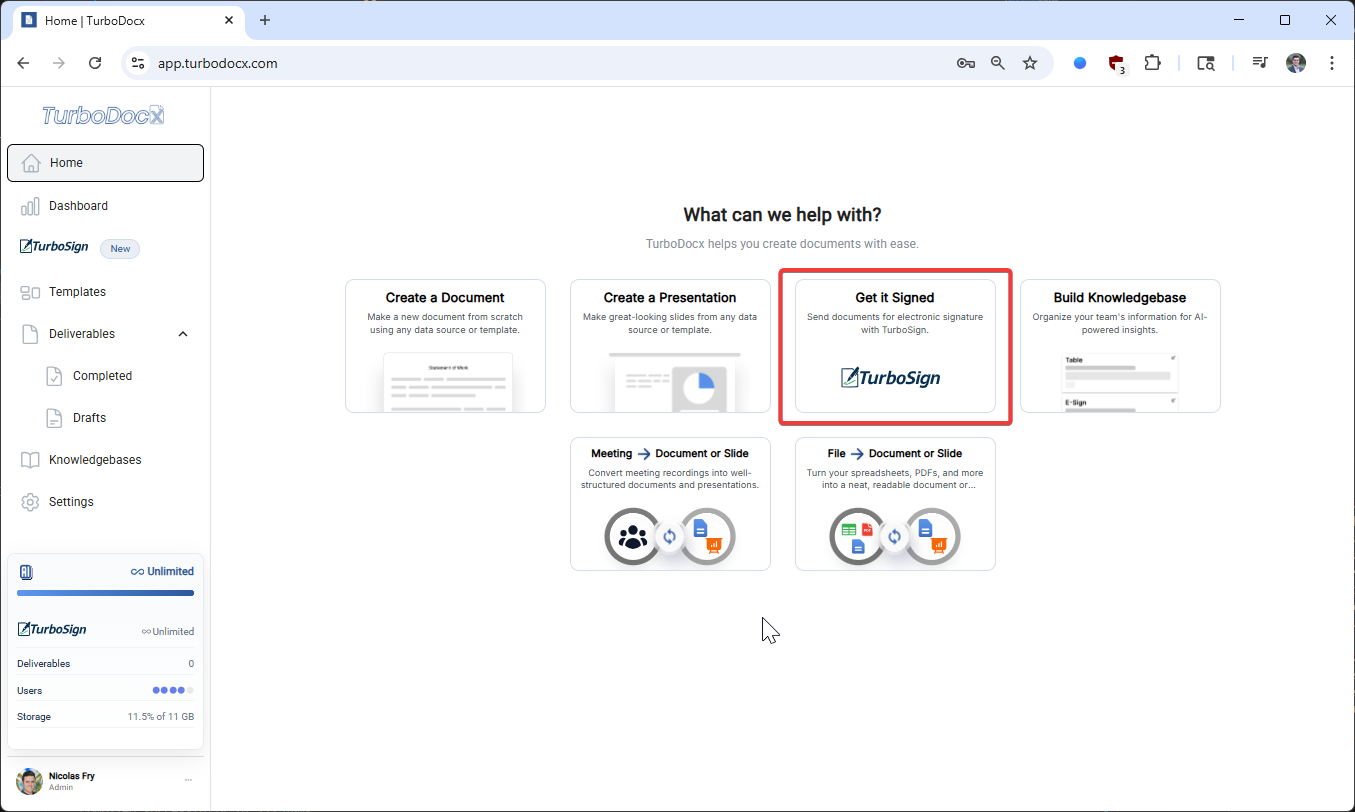Click the slide preview thumbnail in Create a Presentation

(675, 382)
